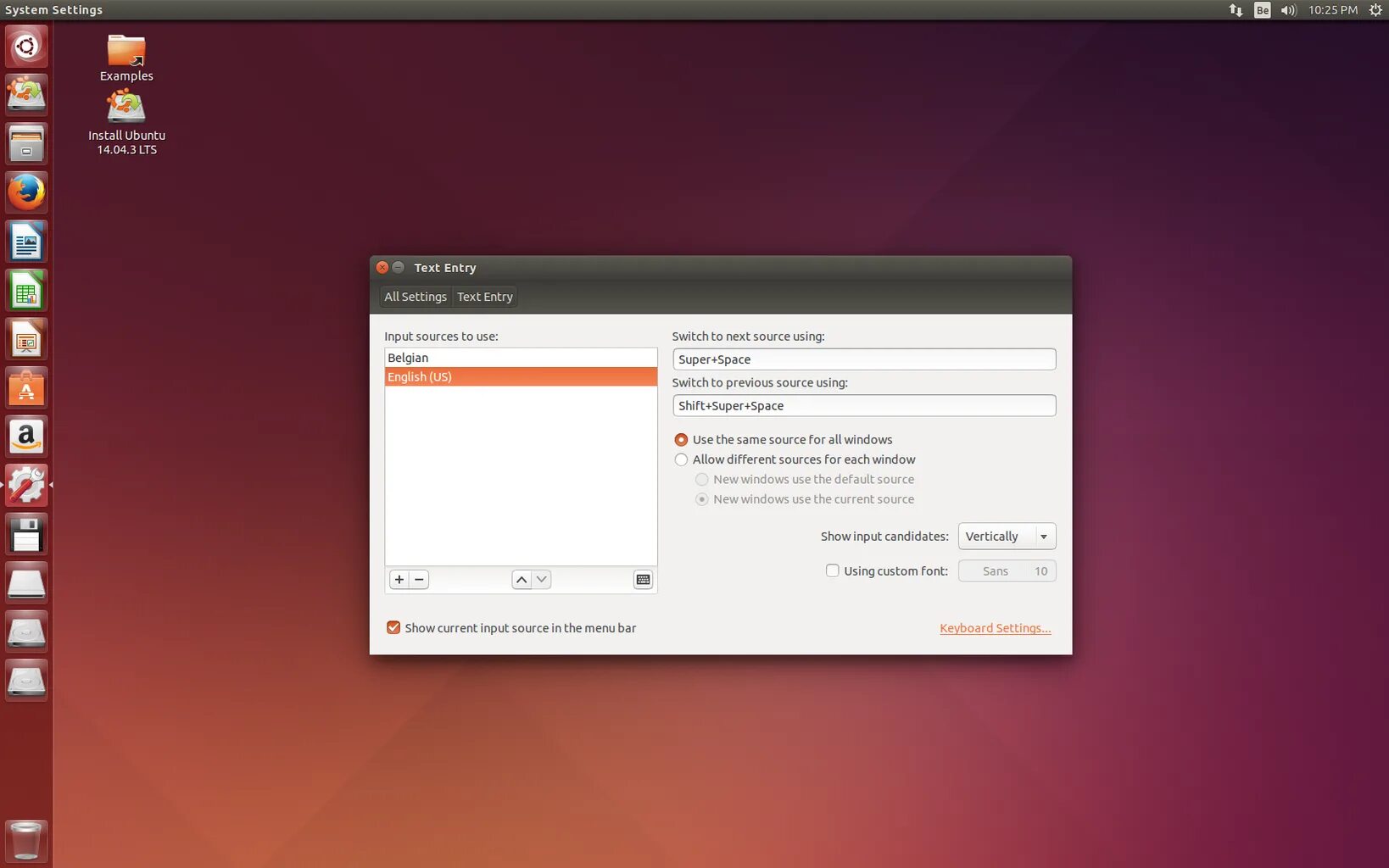1389x868 pixels.
Task: Show keyboard layout preview
Action: pyautogui.click(x=643, y=580)
